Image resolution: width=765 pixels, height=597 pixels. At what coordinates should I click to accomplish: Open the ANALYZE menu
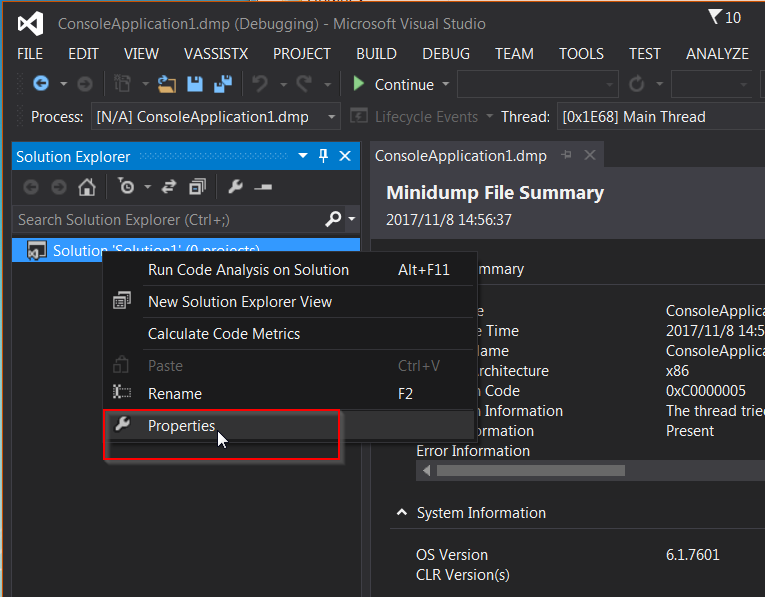(717, 54)
